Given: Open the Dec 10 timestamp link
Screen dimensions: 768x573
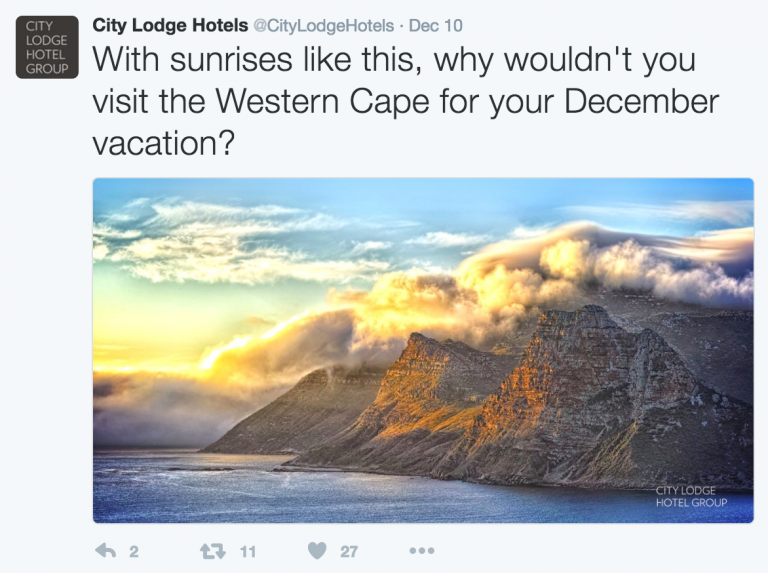Looking at the screenshot, I should (436, 25).
